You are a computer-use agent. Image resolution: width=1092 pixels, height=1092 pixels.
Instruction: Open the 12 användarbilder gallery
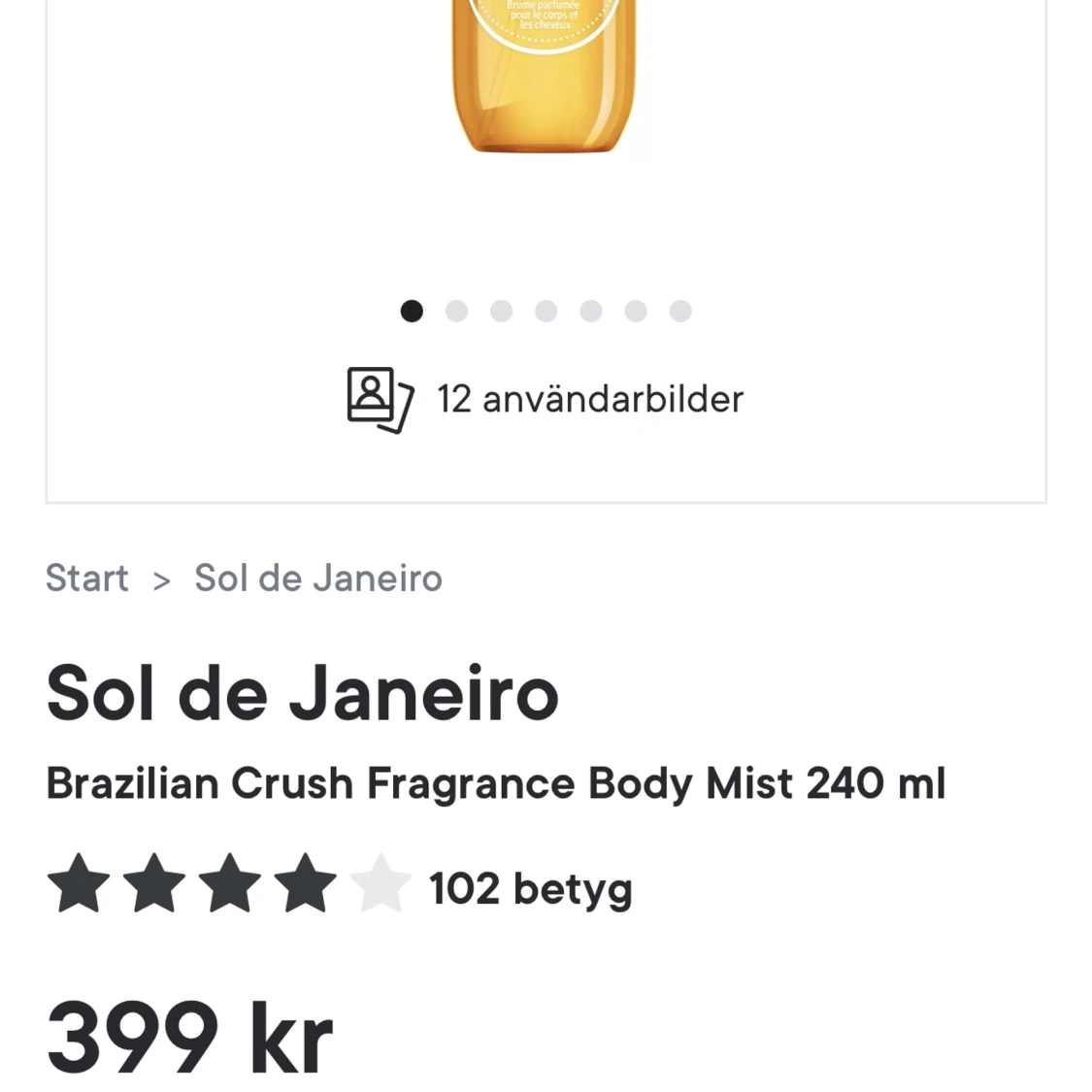[x=590, y=399]
